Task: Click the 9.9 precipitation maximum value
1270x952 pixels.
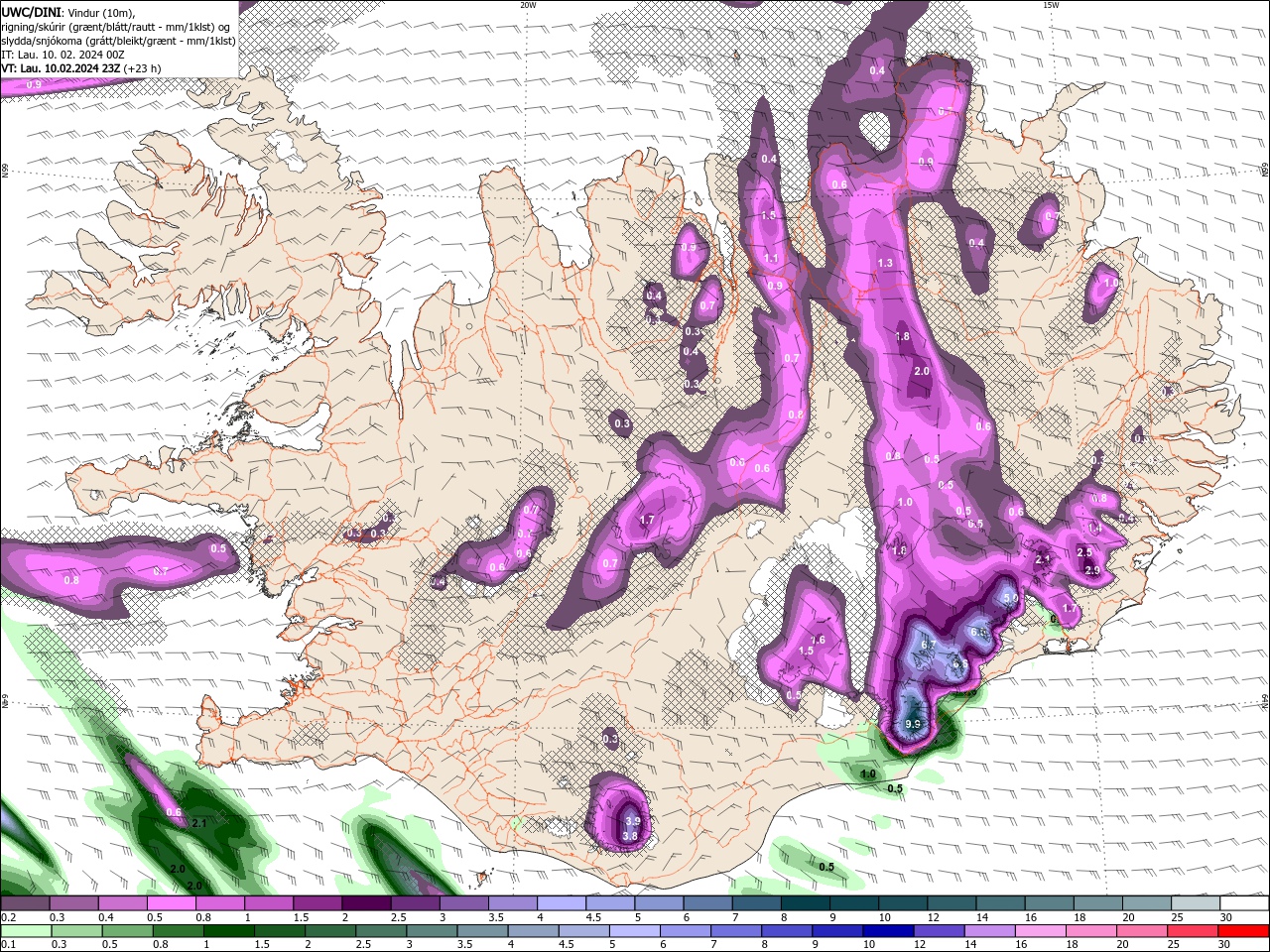Action: [x=914, y=725]
